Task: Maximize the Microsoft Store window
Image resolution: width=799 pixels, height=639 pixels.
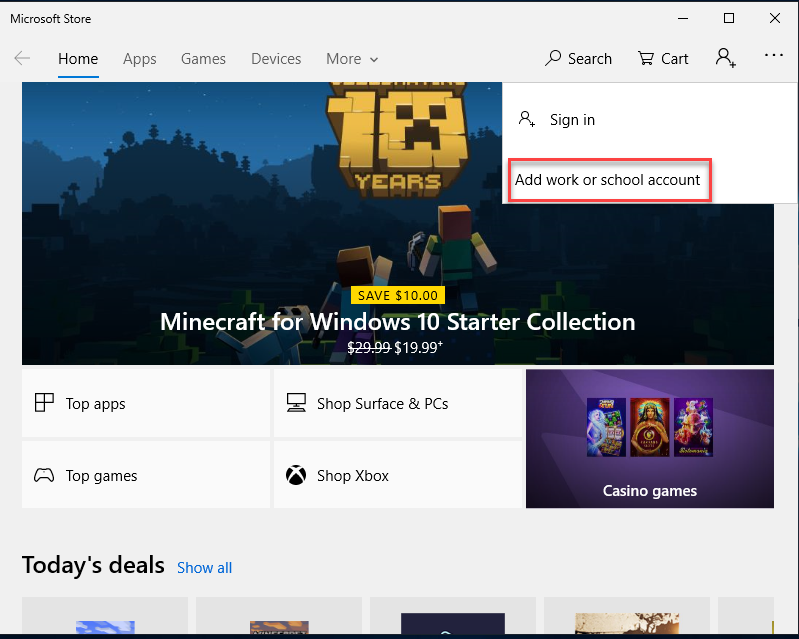Action: point(729,18)
